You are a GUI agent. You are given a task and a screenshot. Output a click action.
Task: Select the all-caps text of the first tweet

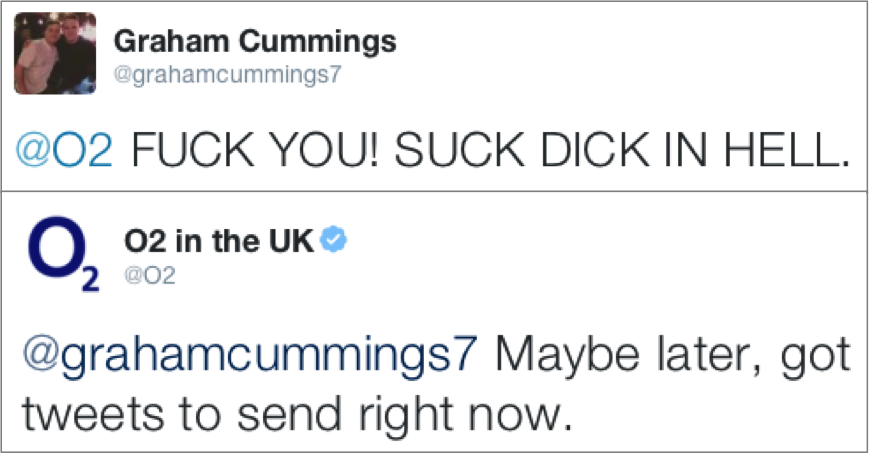click(x=490, y=150)
